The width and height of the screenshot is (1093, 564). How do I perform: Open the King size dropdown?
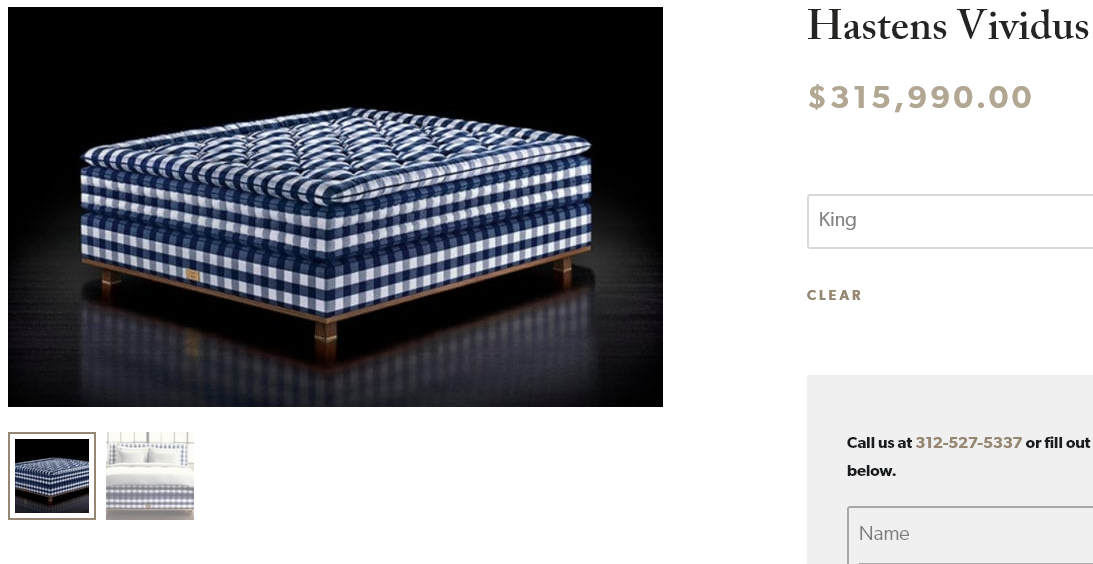pos(950,221)
